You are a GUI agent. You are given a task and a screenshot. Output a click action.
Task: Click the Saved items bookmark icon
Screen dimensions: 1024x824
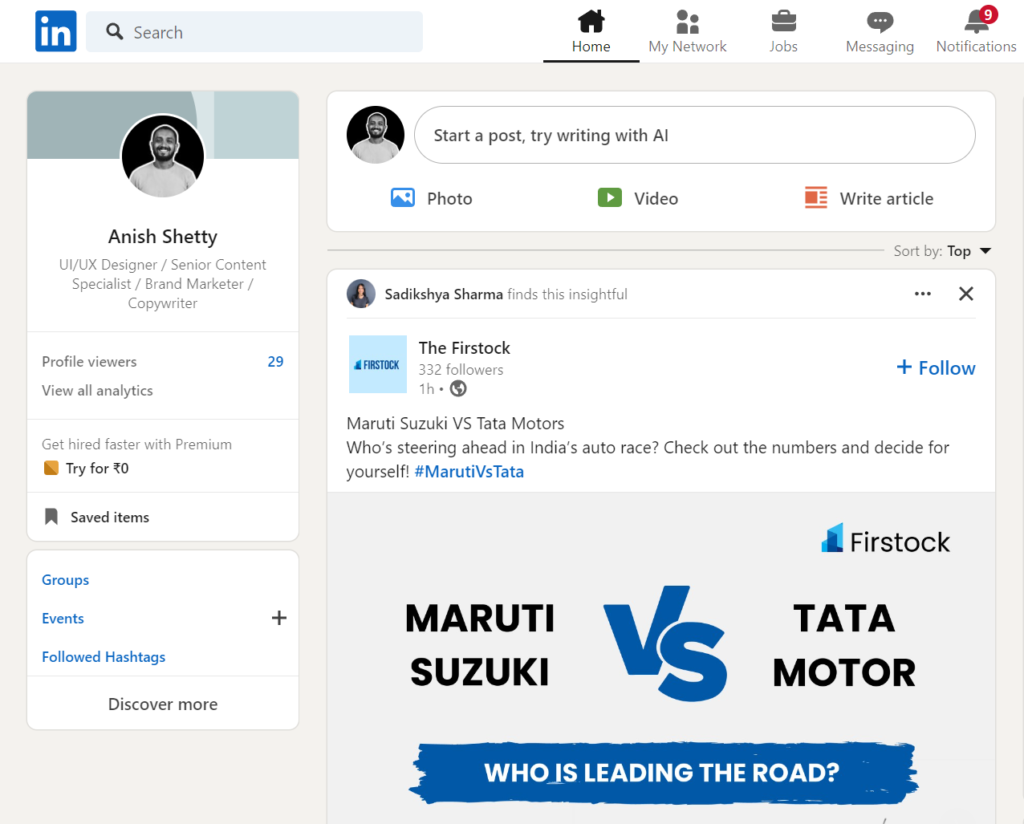(51, 517)
